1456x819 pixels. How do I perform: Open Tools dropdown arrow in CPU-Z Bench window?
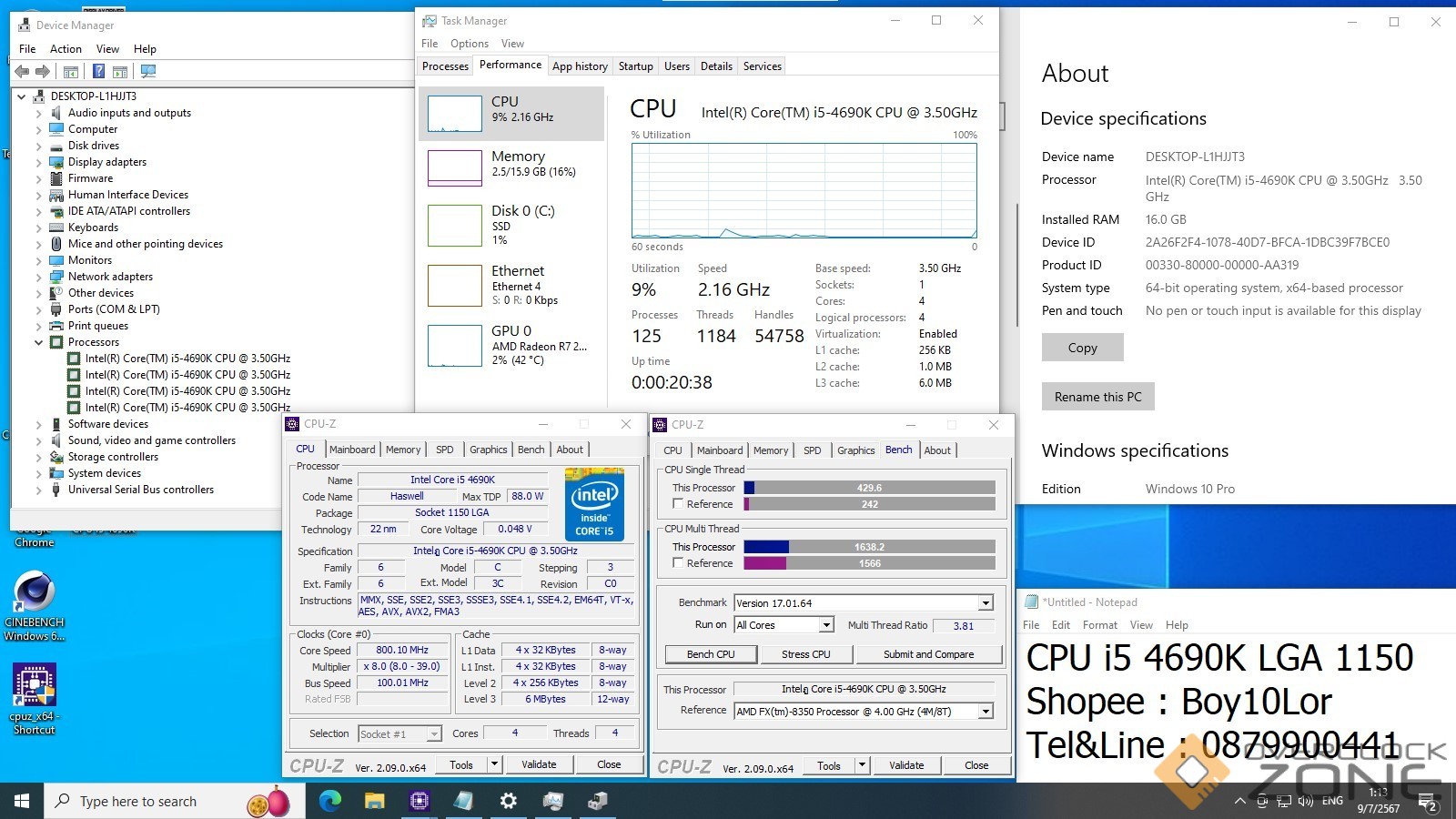(x=862, y=765)
